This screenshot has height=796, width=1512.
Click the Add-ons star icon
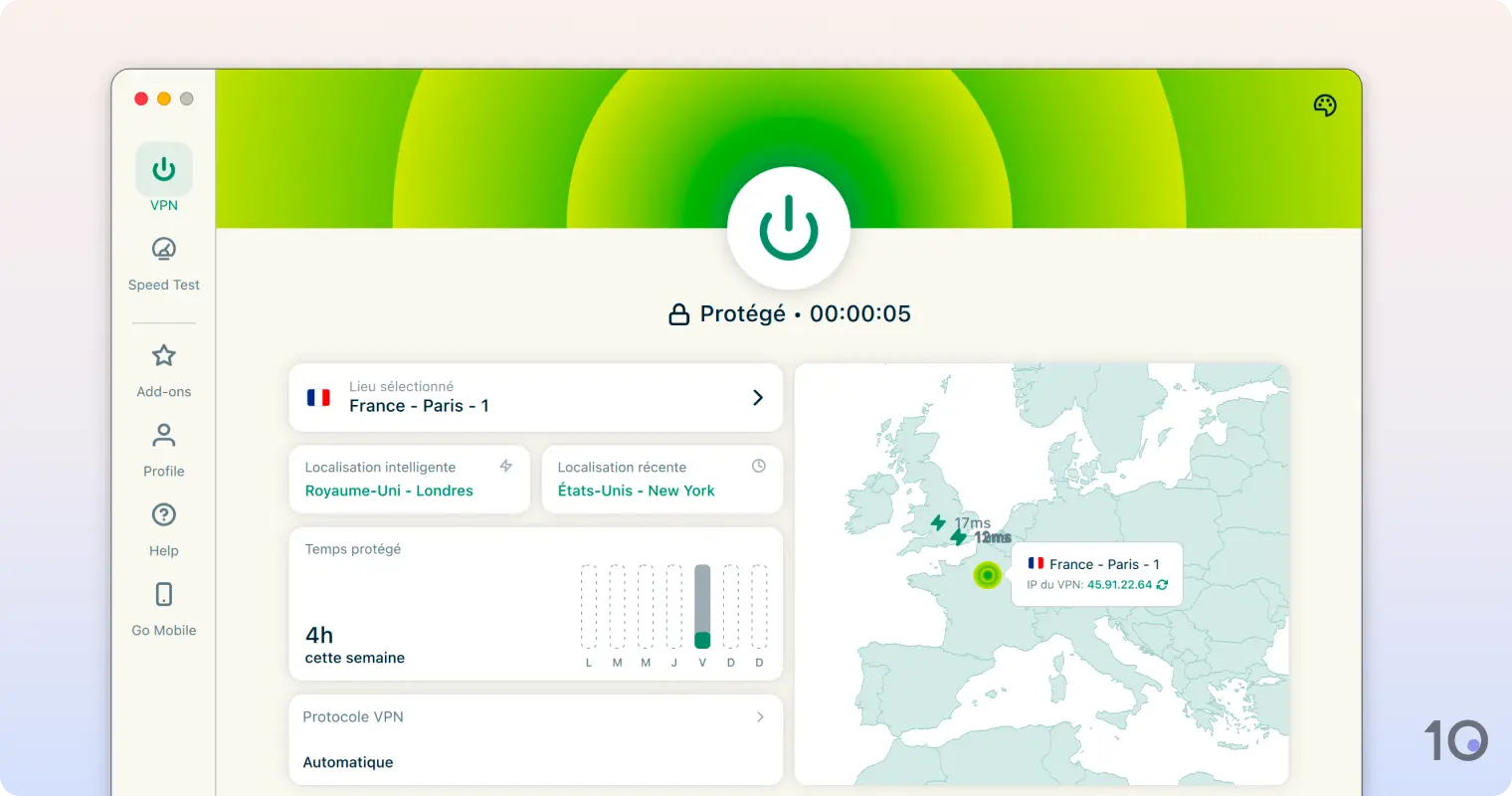pos(163,355)
